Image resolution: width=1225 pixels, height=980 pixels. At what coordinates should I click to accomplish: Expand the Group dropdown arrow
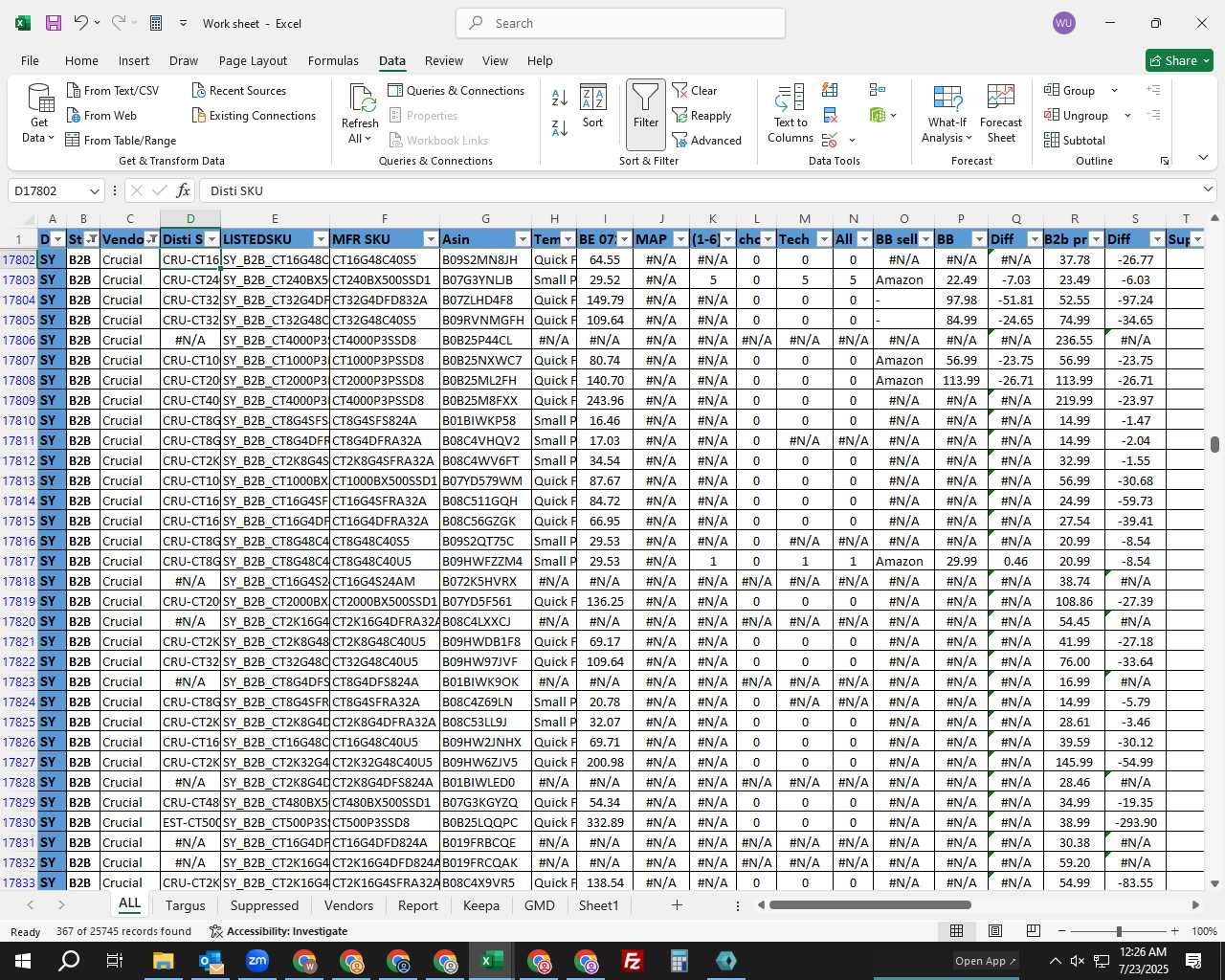click(1114, 90)
